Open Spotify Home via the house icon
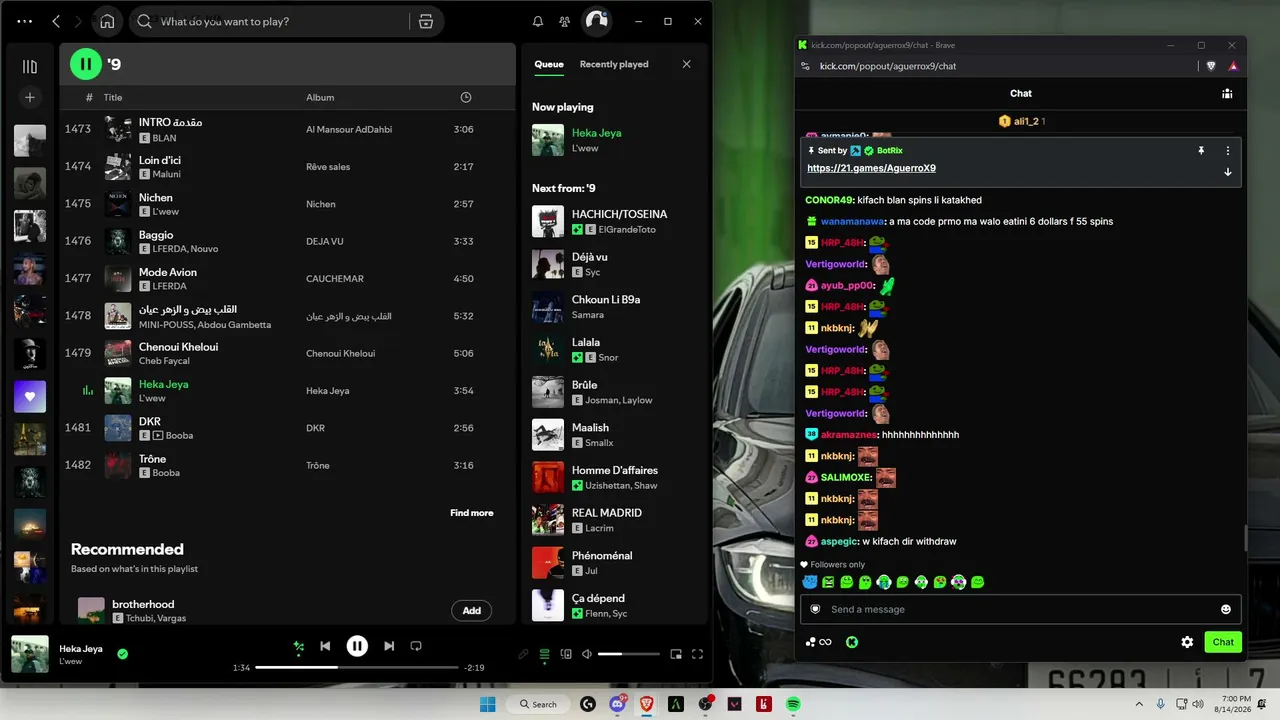1280x720 pixels. click(x=107, y=21)
